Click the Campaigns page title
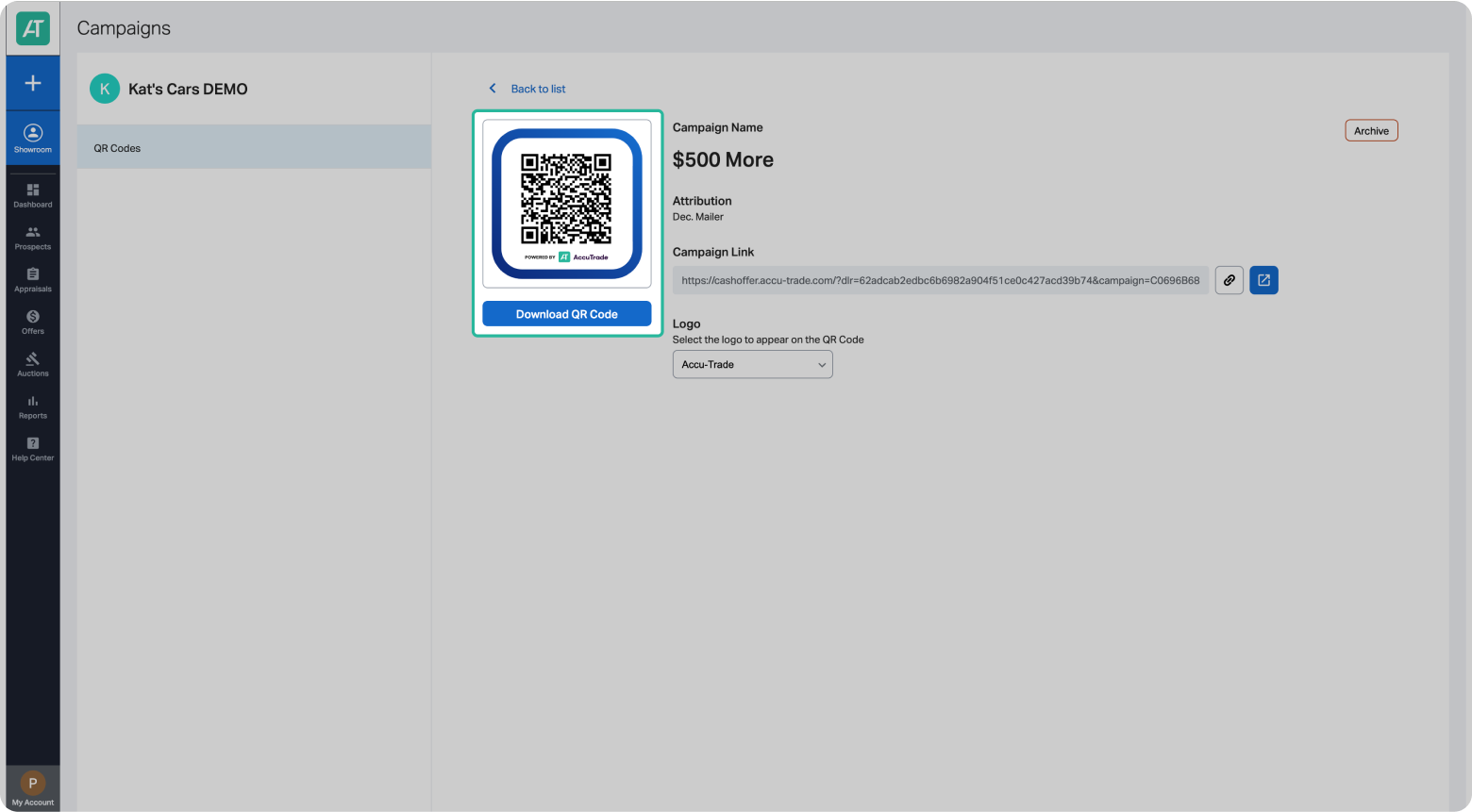This screenshot has width=1472, height=812. point(124,28)
